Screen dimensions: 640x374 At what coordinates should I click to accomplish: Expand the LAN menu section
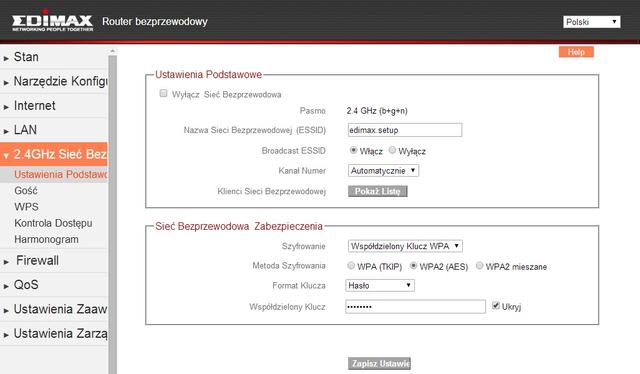point(54,130)
